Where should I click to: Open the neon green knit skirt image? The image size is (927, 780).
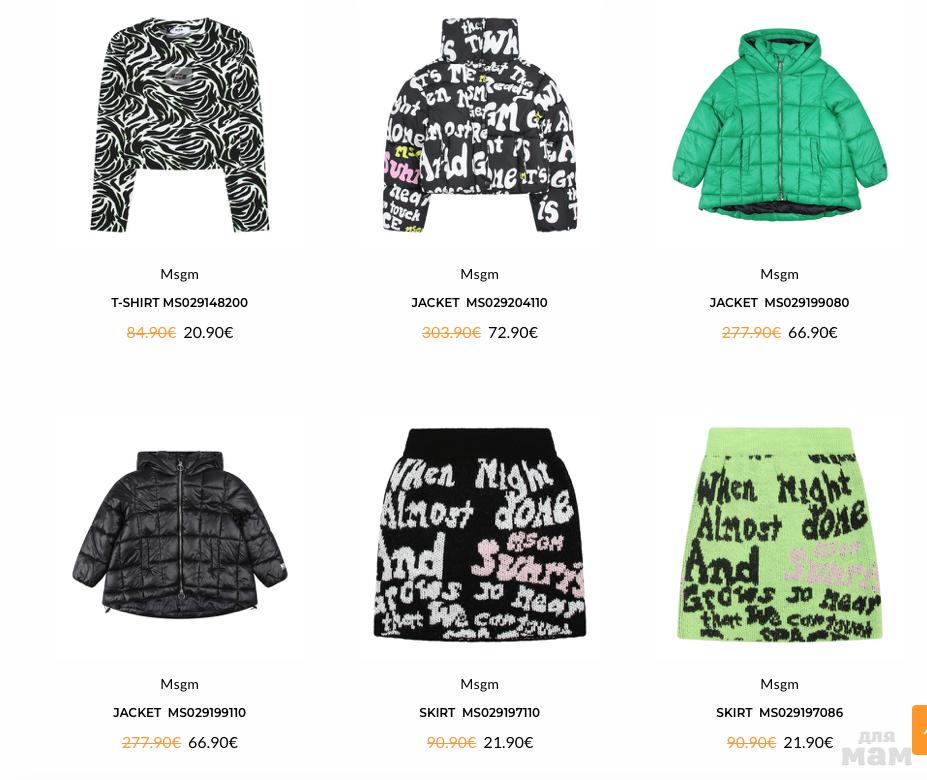click(x=779, y=535)
